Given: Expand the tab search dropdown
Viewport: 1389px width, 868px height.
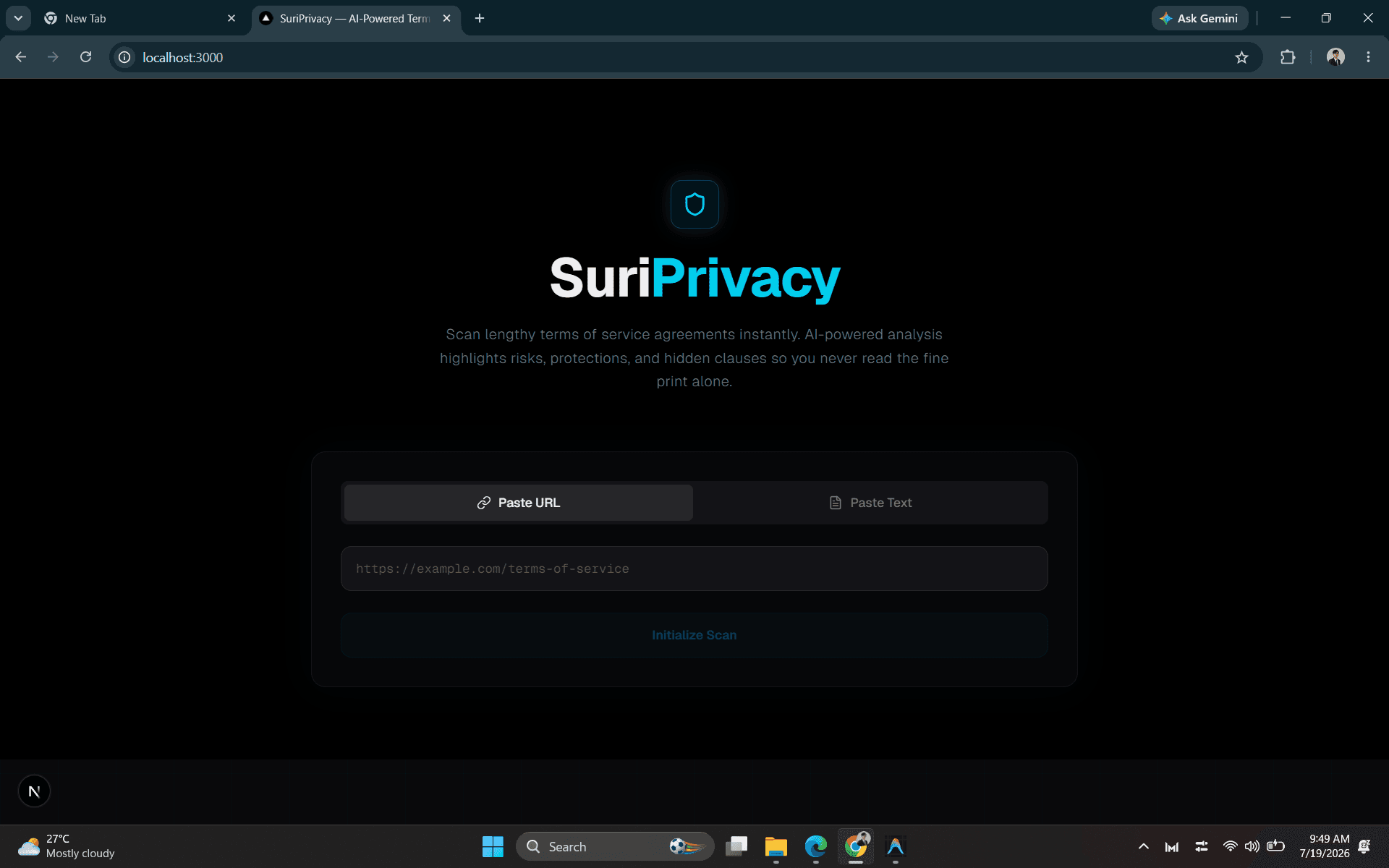Looking at the screenshot, I should pyautogui.click(x=18, y=18).
